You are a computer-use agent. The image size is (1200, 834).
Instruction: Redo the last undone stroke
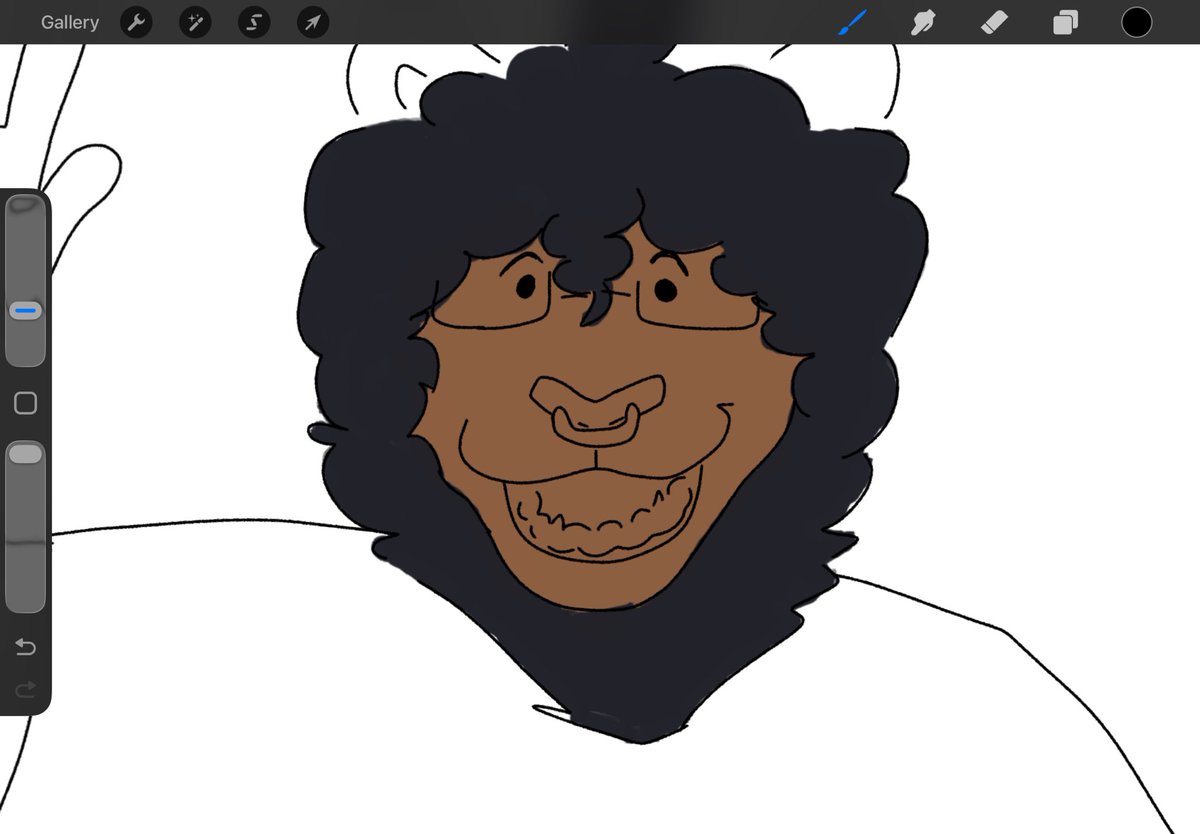[x=26, y=688]
